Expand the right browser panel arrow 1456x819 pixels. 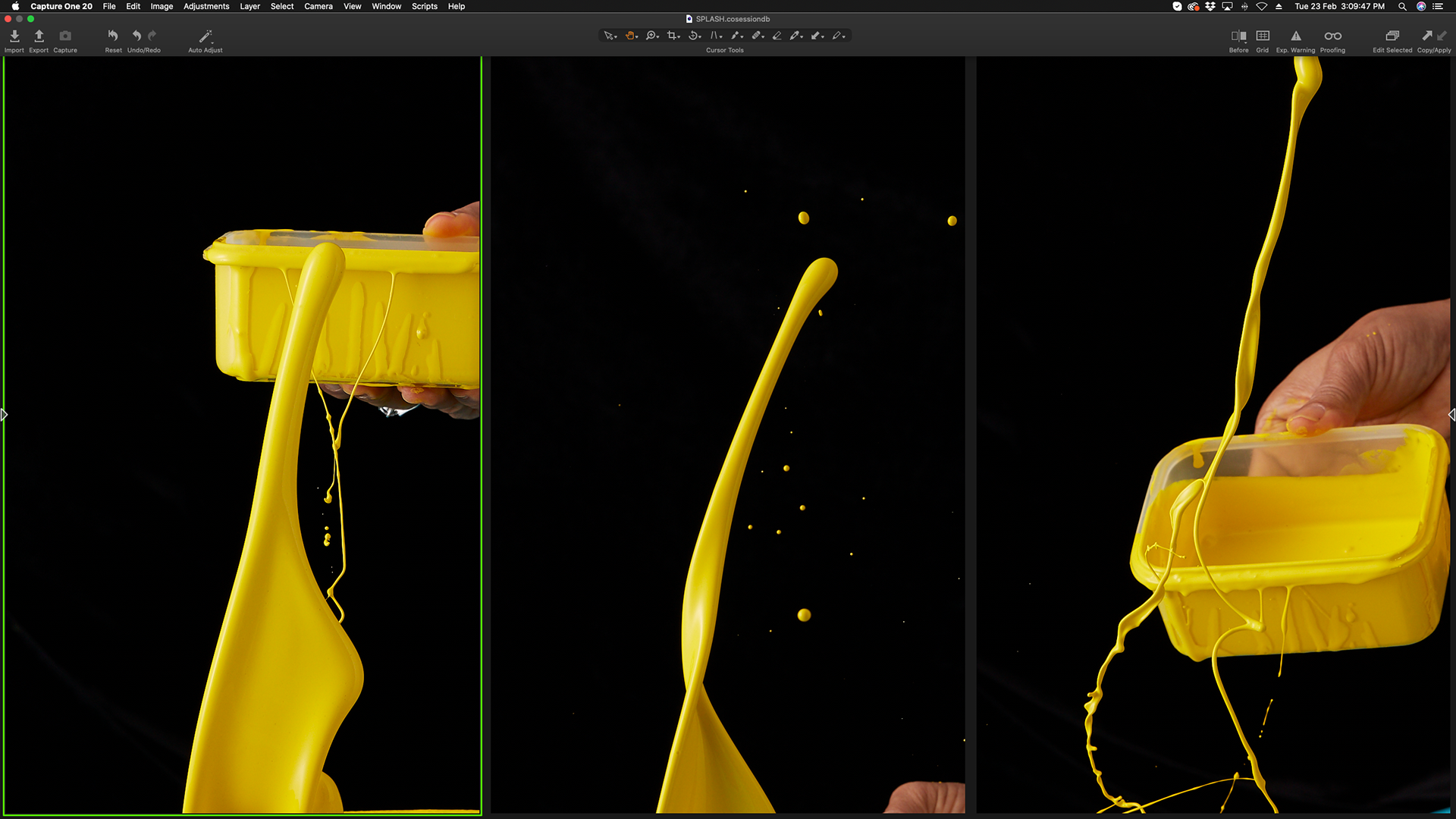pos(1451,415)
